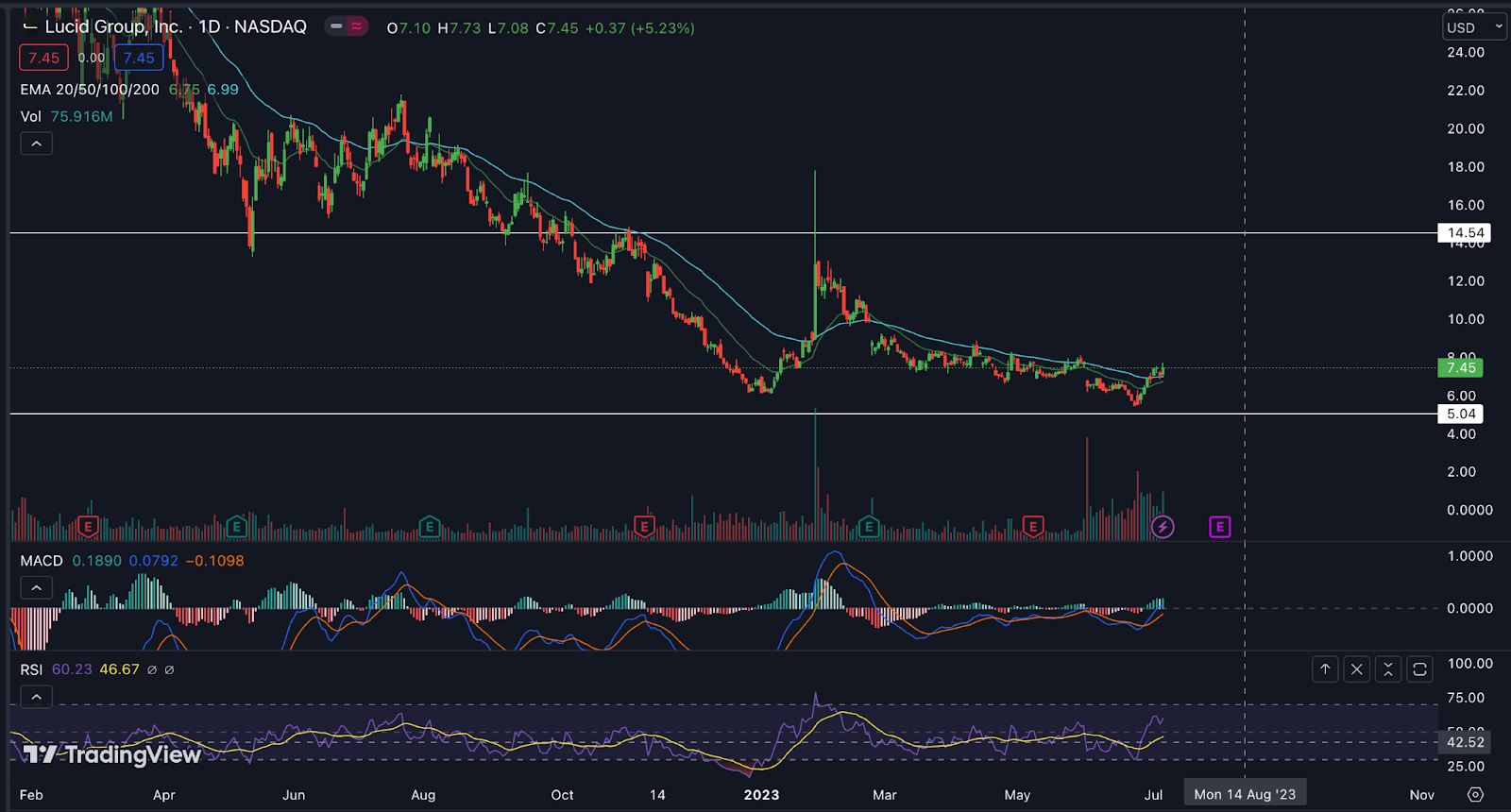Collapse the RSI pane with the double-chevron icon
This screenshot has width=1511, height=812.
point(1388,669)
